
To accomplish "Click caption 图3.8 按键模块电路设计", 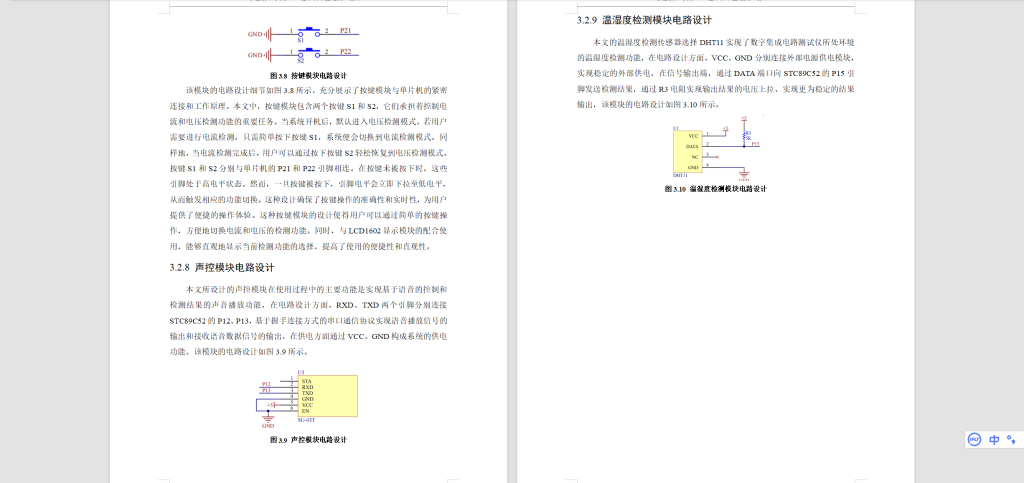I will [x=308, y=76].
